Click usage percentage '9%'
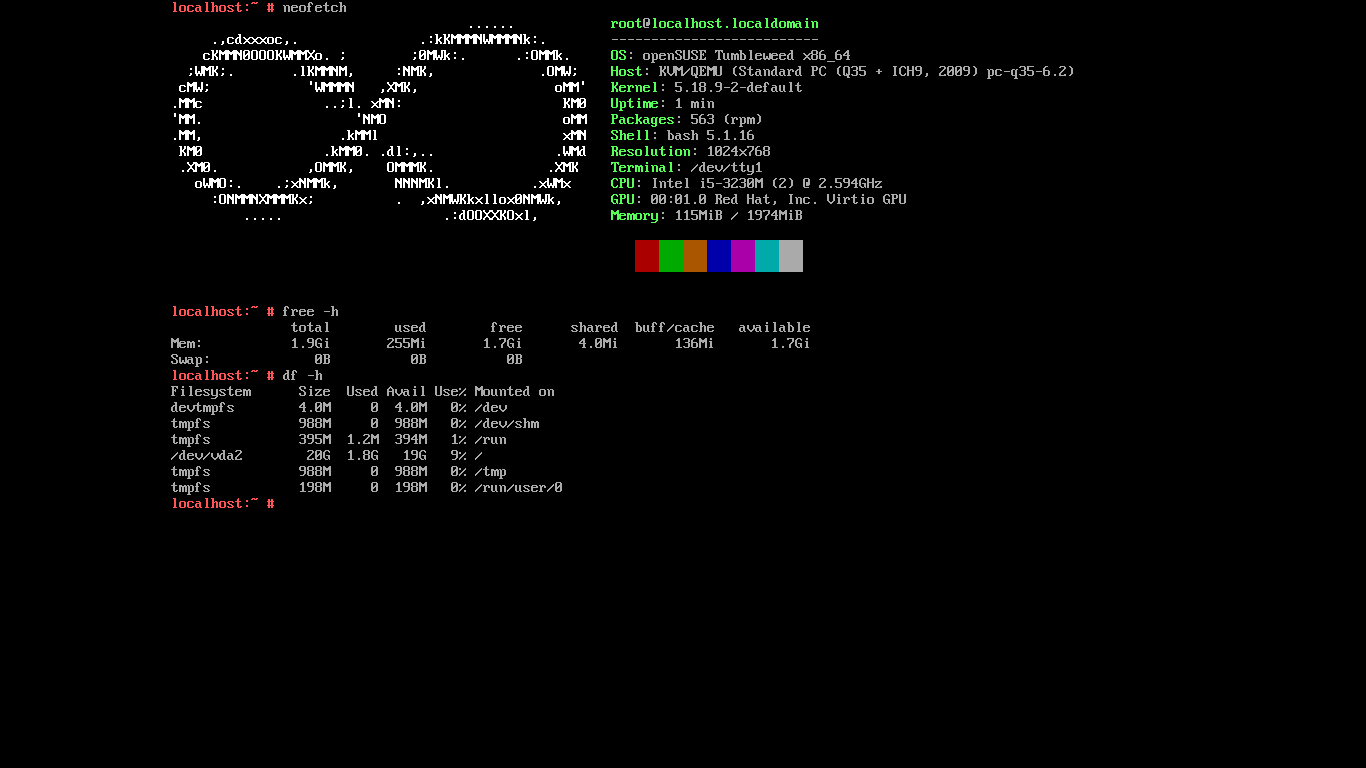The width and height of the screenshot is (1366, 768). [459, 456]
